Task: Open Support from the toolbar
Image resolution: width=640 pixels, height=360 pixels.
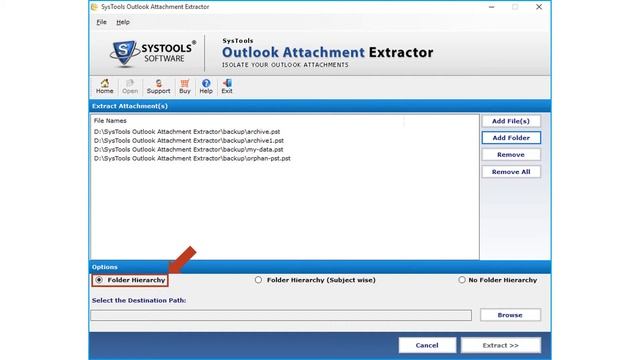Action: click(158, 87)
